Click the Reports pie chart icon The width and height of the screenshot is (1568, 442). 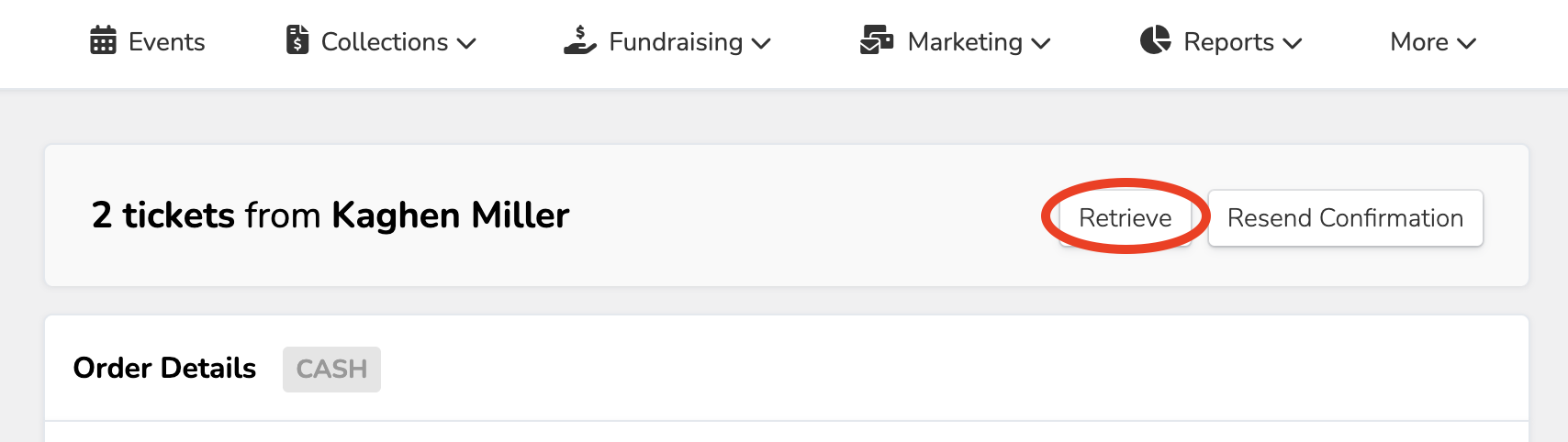tap(1155, 41)
